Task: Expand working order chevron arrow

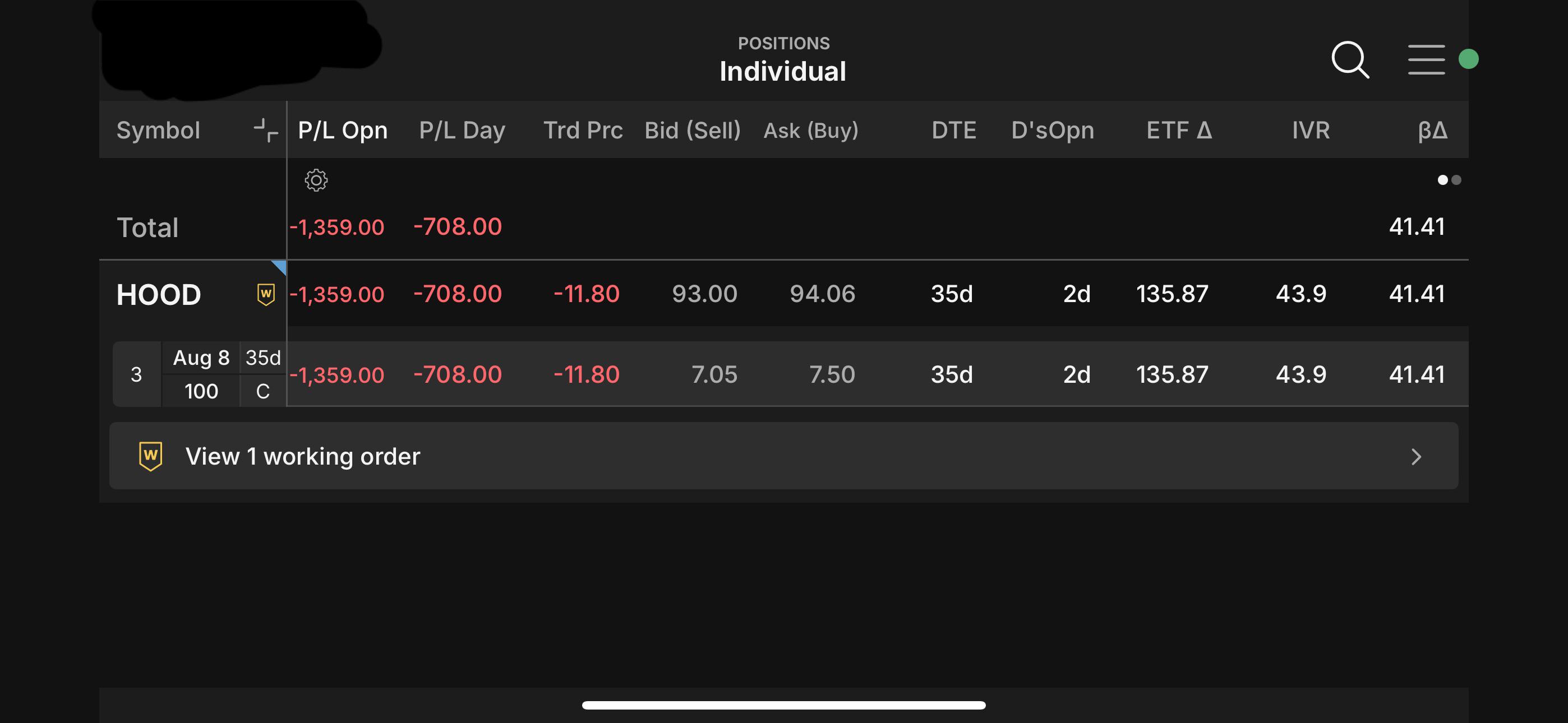Action: tap(1416, 456)
